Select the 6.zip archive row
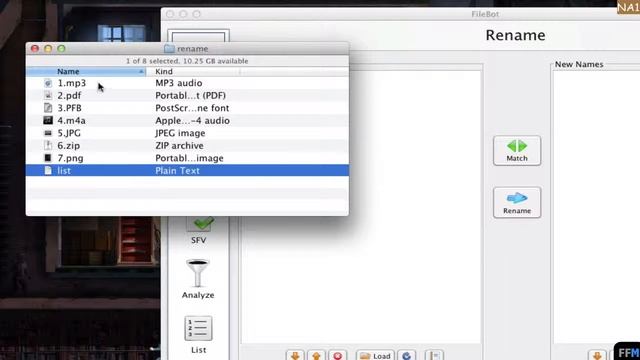 pos(187,146)
